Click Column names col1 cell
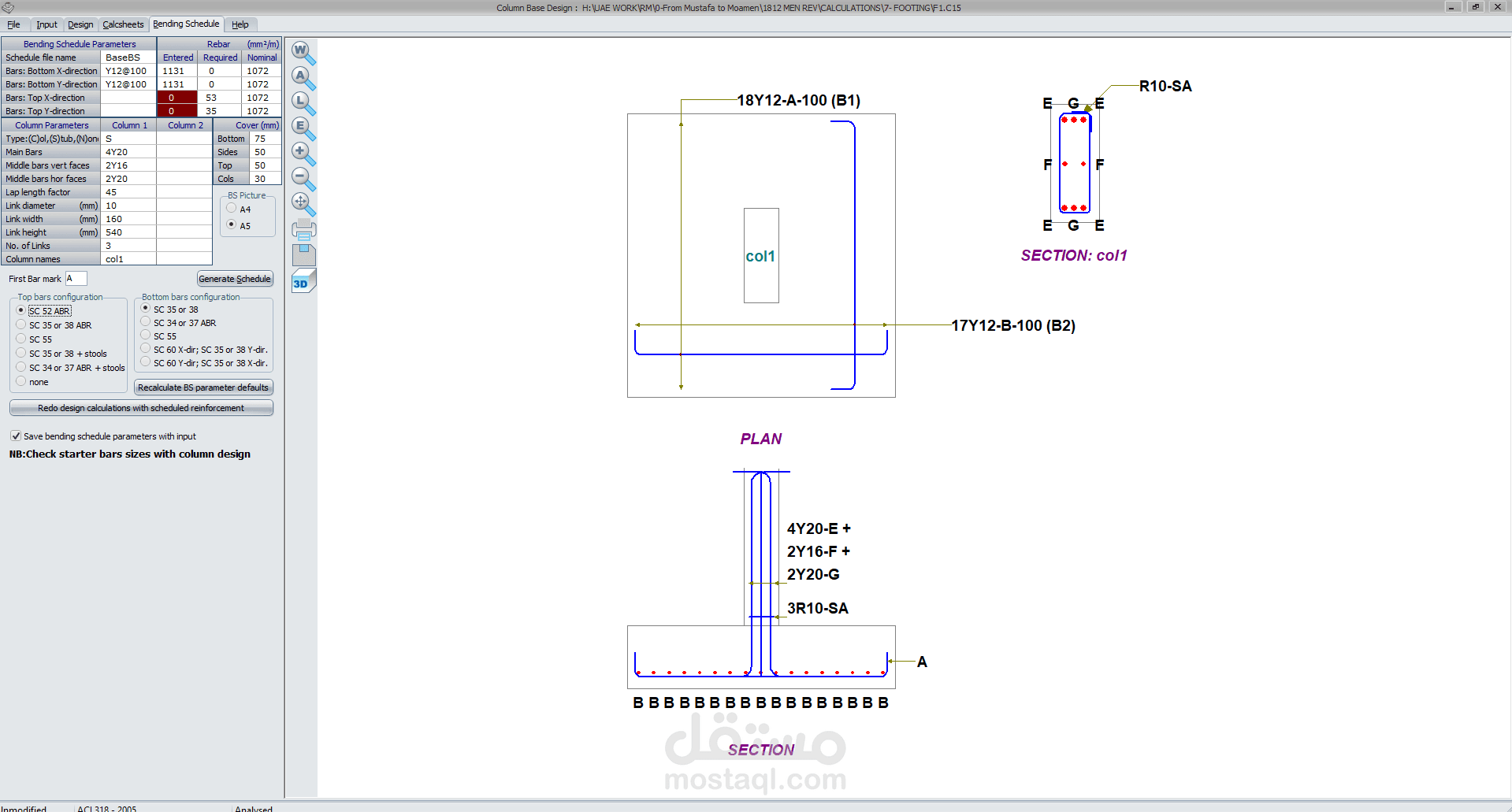This screenshot has height=812, width=1512. point(128,259)
